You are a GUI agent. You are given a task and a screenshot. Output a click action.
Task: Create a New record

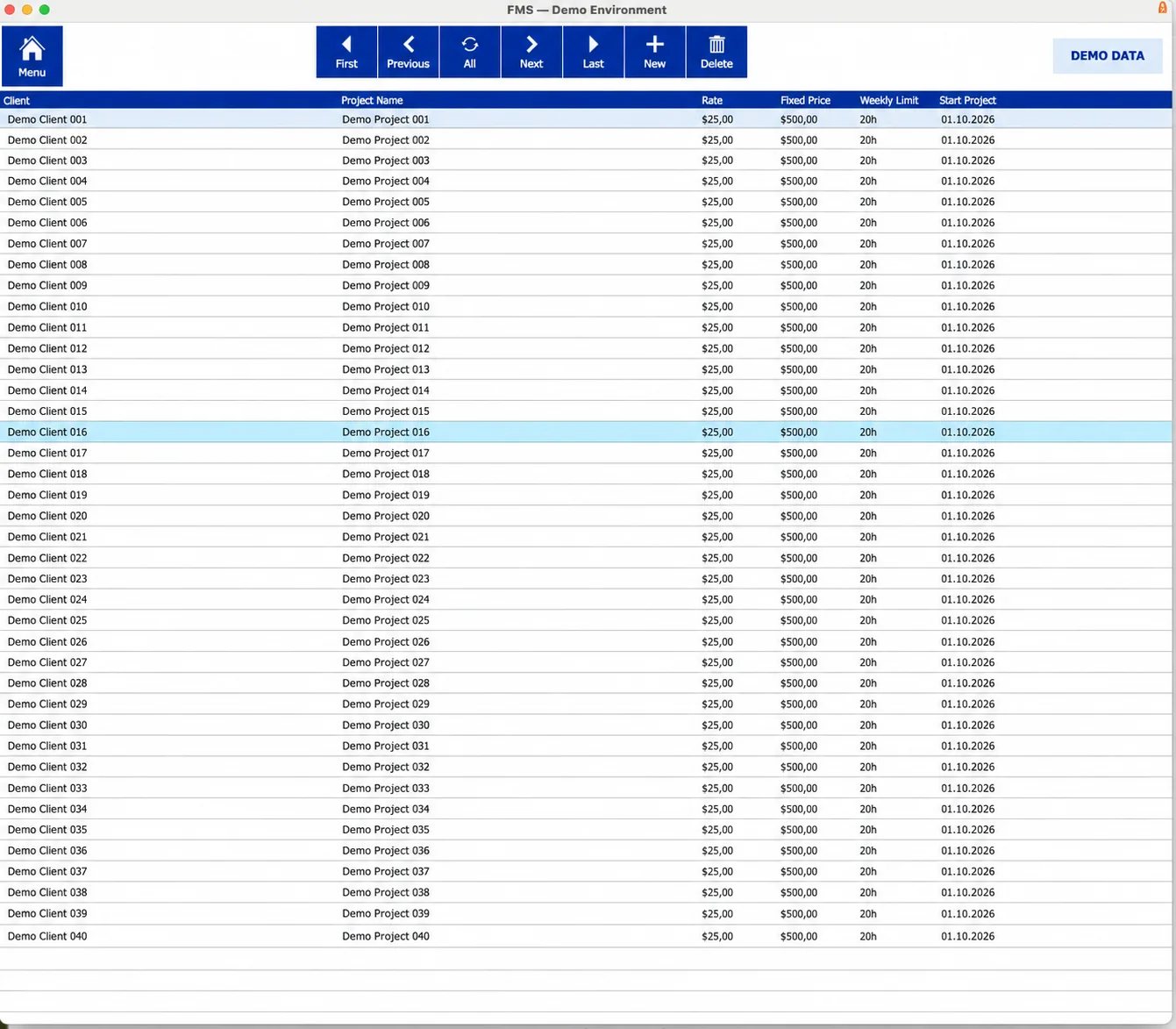655,53
